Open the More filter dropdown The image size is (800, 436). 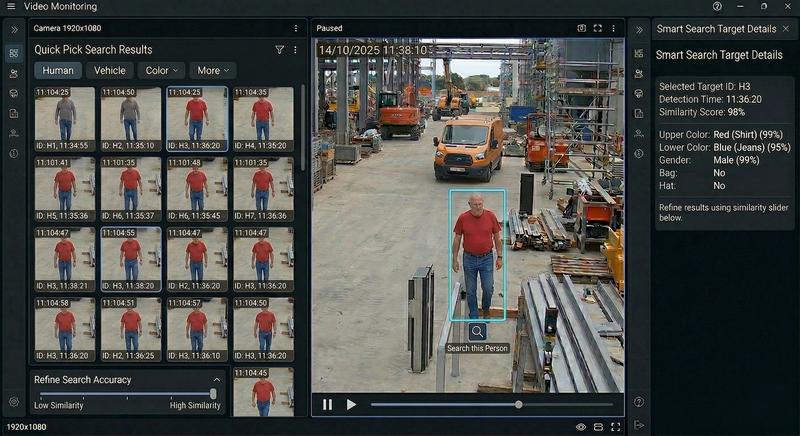click(x=213, y=70)
